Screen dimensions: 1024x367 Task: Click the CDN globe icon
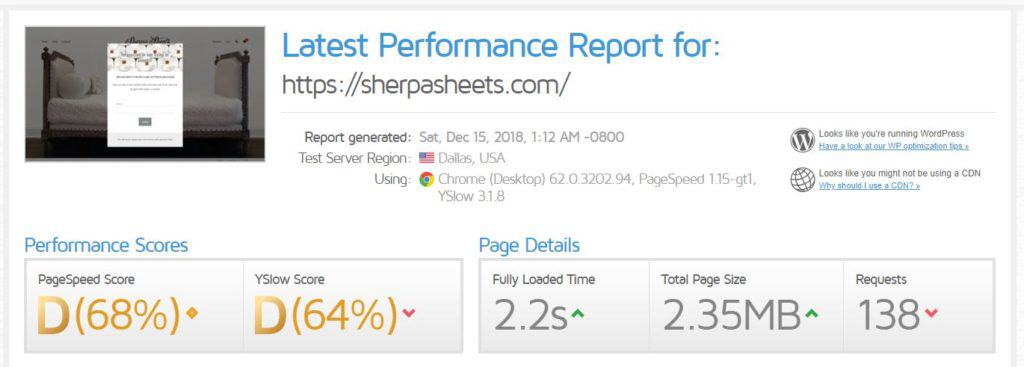click(x=802, y=180)
